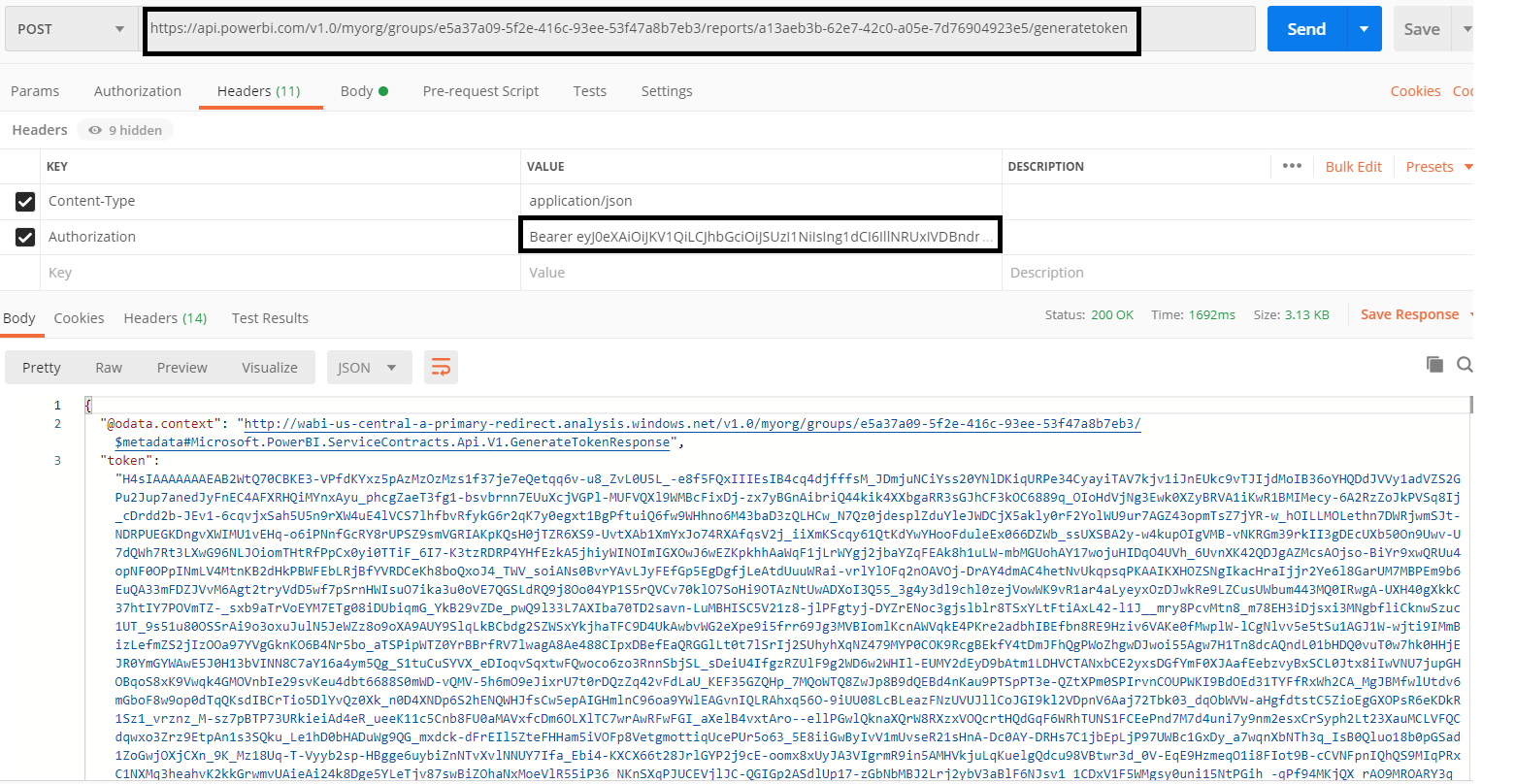Switch response view to Visualize

[x=270, y=368]
